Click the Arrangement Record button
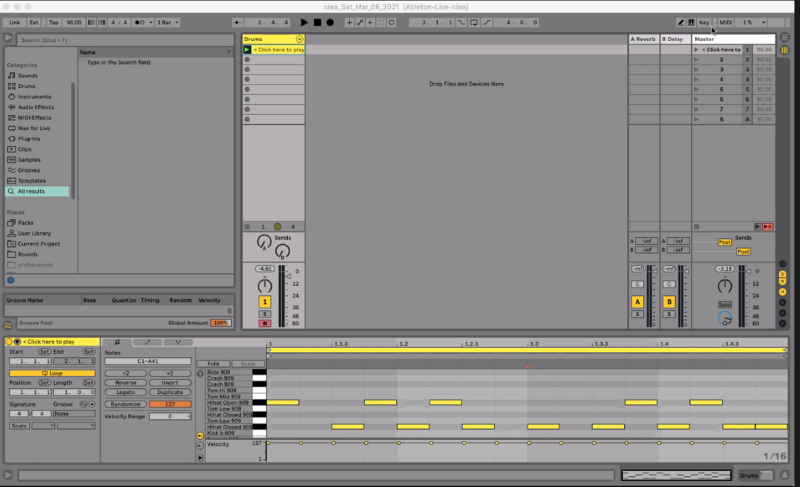Viewport: 800px width, 487px height. coord(330,22)
